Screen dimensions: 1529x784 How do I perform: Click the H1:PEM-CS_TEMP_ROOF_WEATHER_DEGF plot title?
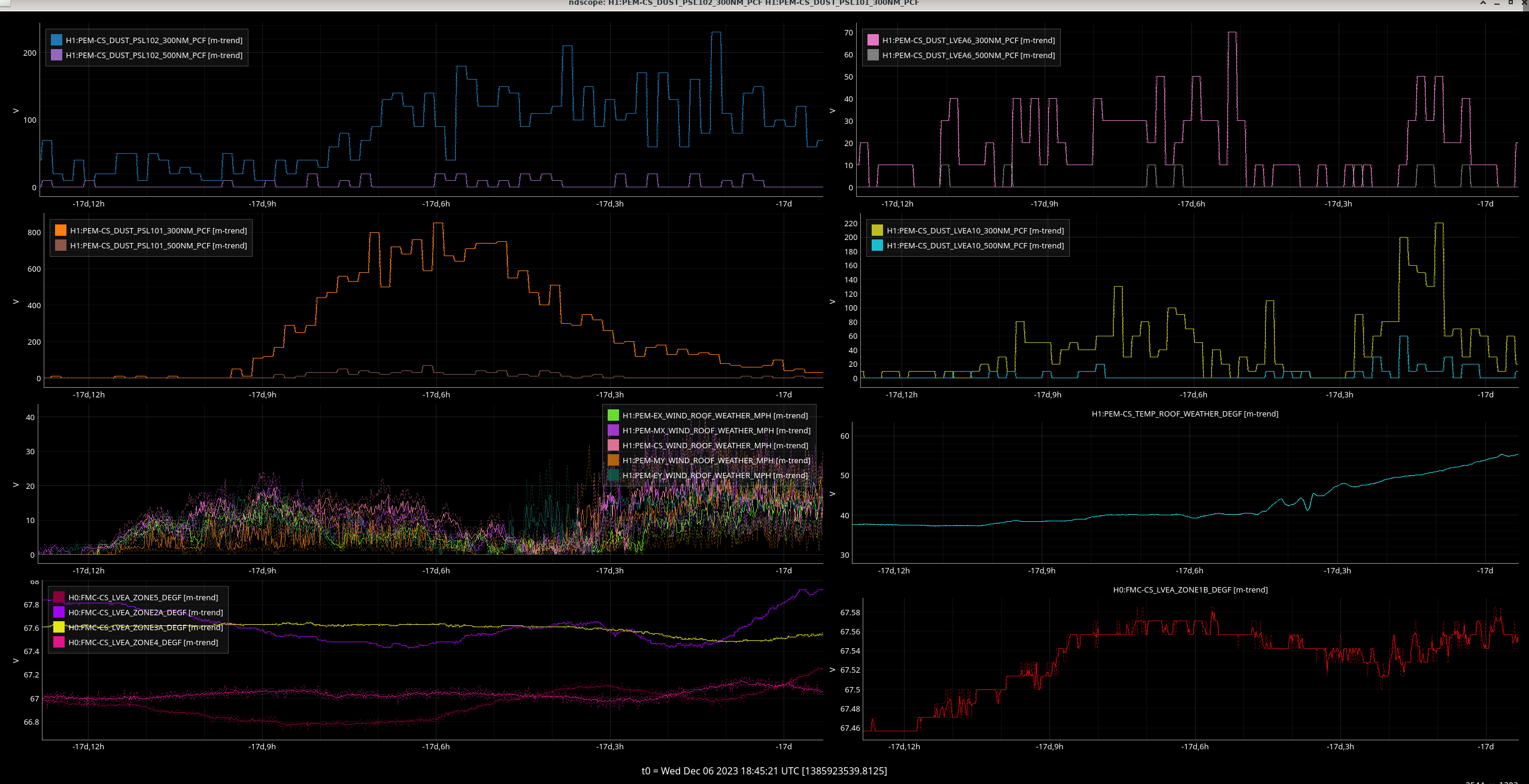tap(1185, 414)
